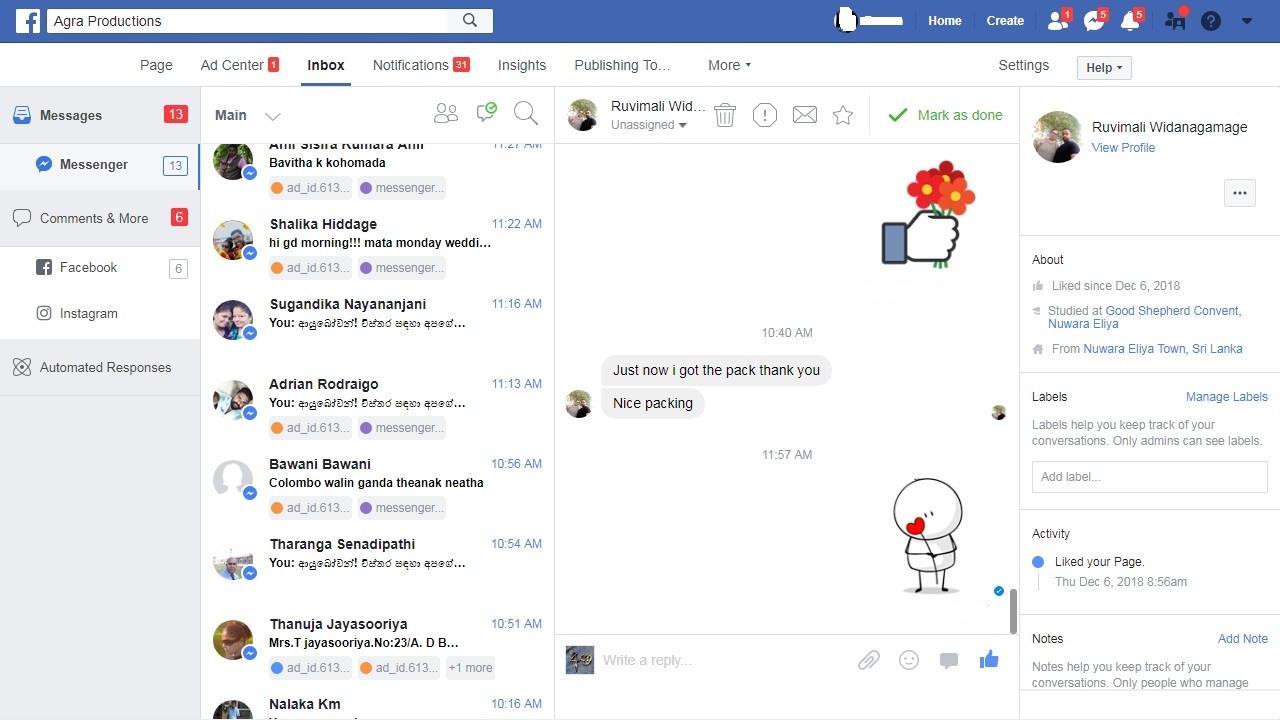Select Messenger in left sidebar

point(100,165)
